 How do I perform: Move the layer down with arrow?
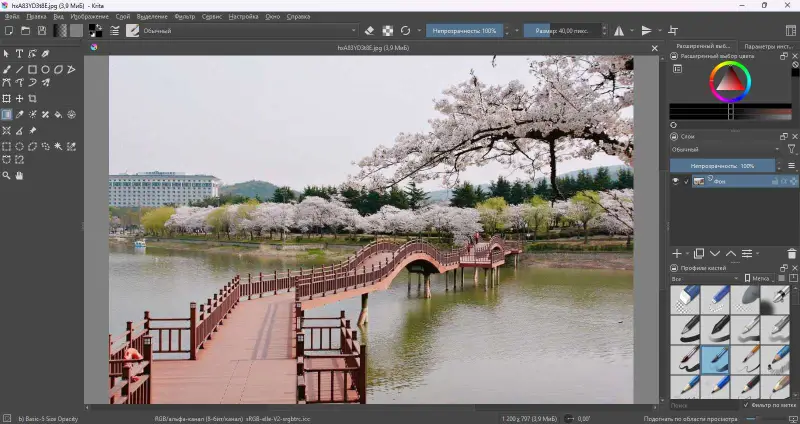(x=715, y=254)
